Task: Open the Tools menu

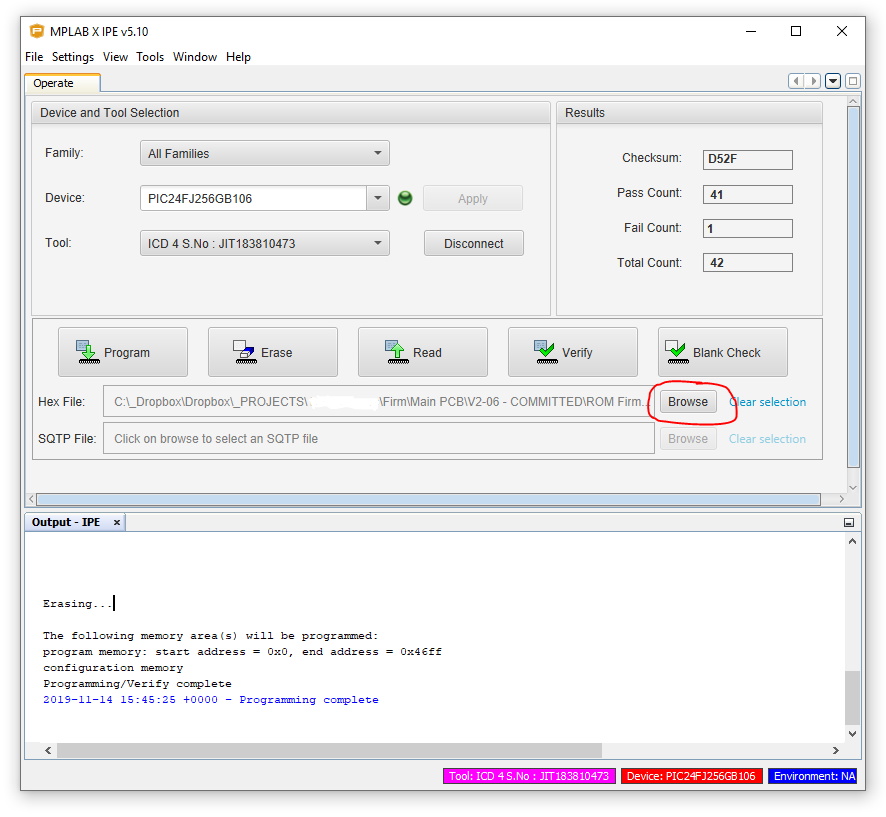Action: click(x=150, y=57)
